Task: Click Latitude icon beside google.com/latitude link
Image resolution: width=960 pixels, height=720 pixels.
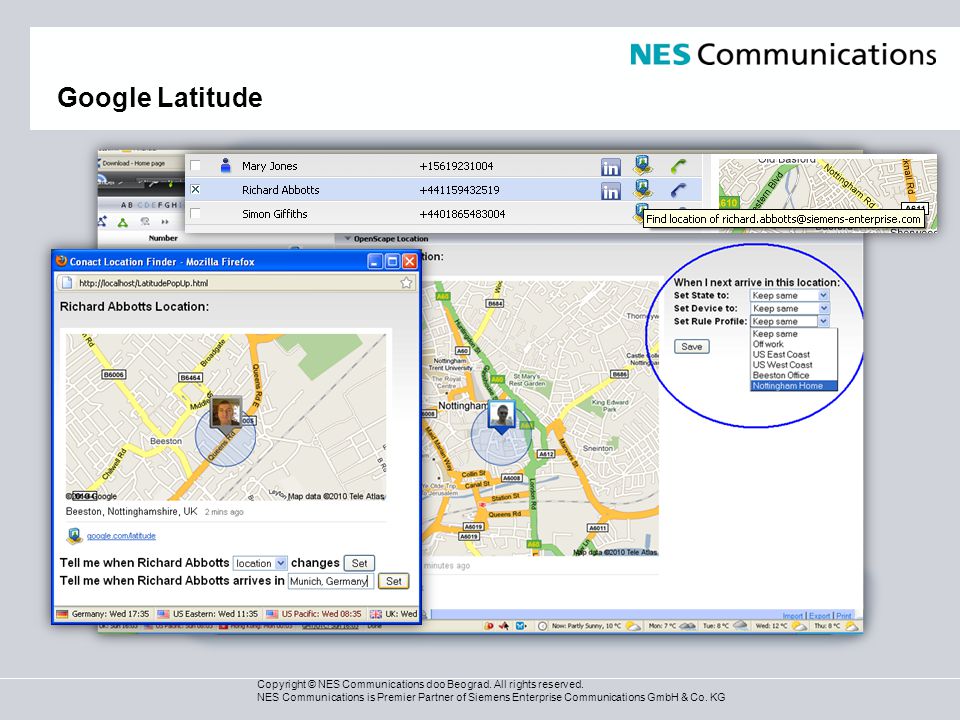Action: point(75,536)
